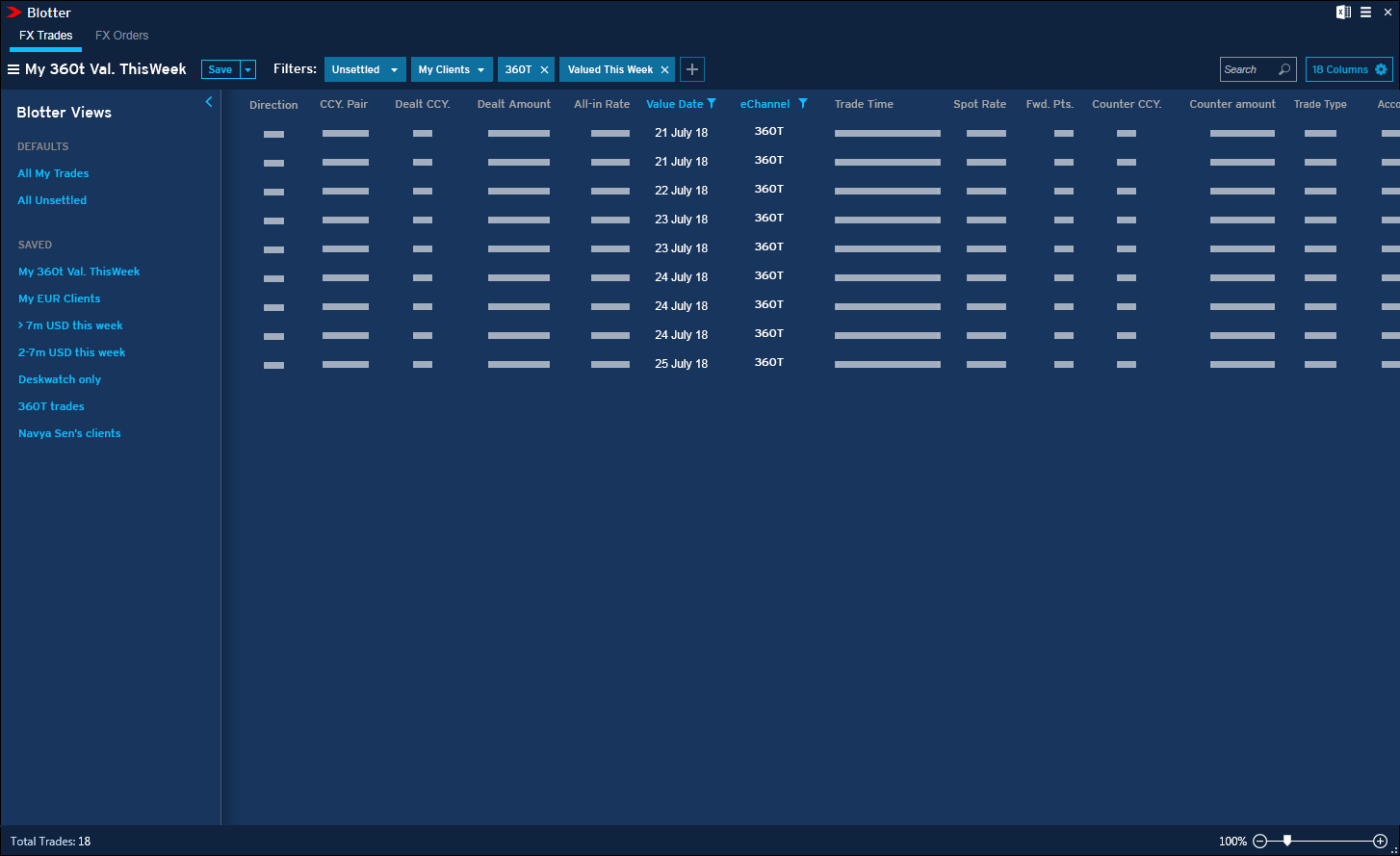Click the eChannel filter funnel icon
Image resolution: width=1400 pixels, height=856 pixels.
click(803, 104)
